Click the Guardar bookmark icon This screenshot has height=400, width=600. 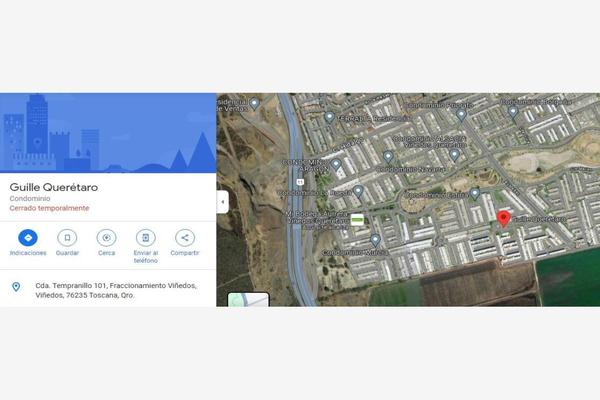coord(67,238)
